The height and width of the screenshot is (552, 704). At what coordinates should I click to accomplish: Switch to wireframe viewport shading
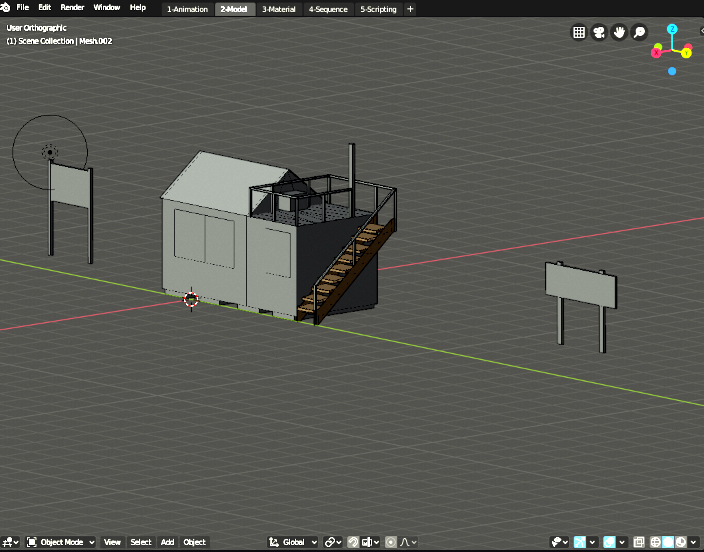click(x=656, y=542)
